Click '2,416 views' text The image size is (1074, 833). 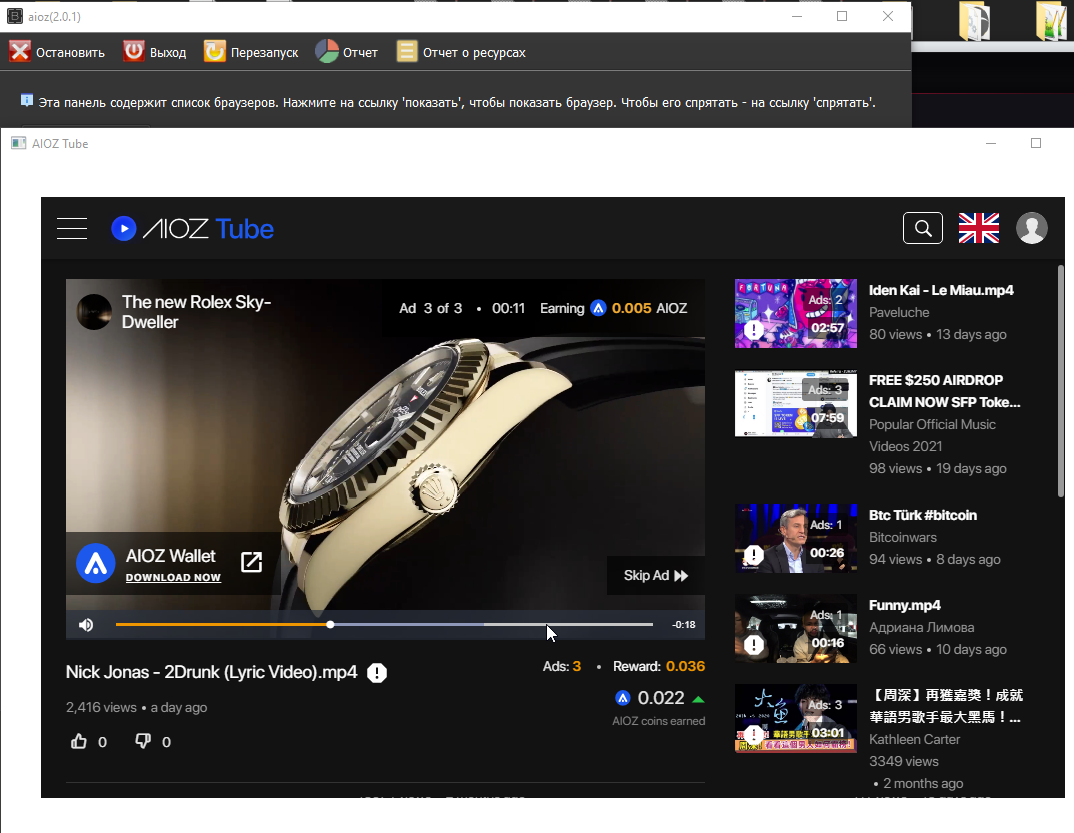pyautogui.click(x=101, y=707)
